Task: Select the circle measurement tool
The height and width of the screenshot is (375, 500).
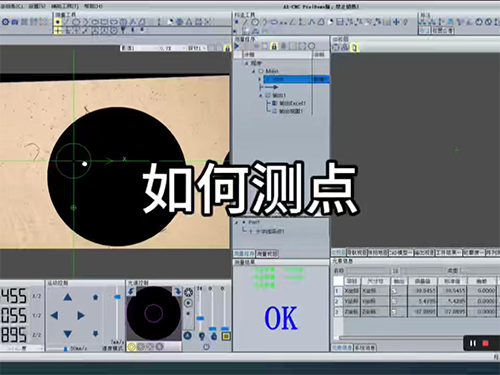Action: [x=76, y=22]
